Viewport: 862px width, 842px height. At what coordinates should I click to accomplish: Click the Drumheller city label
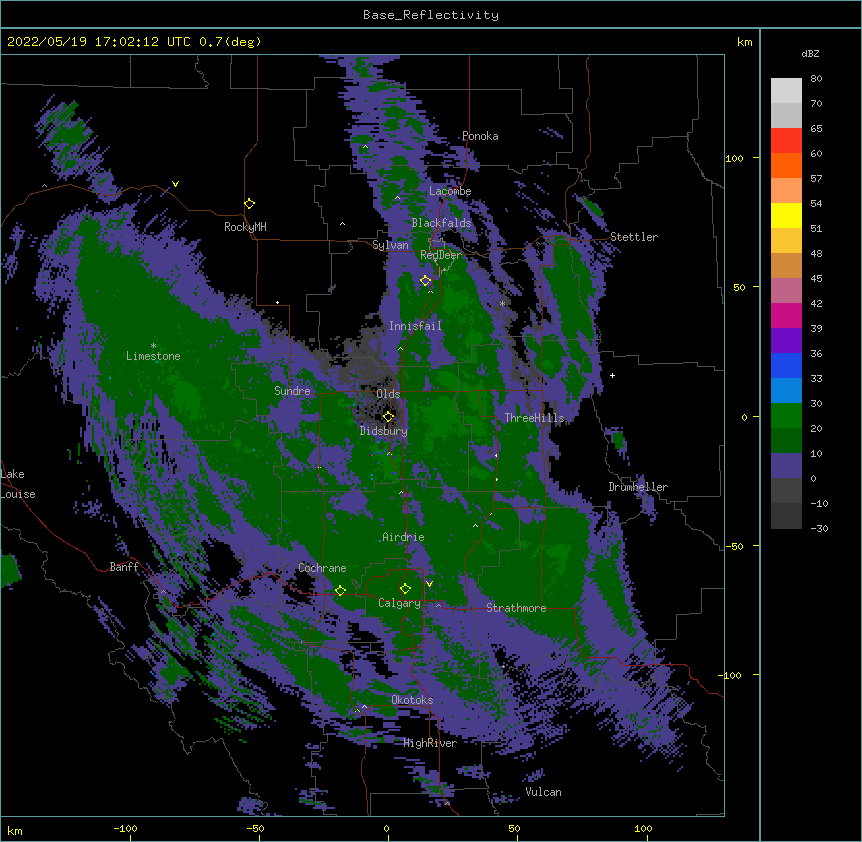[x=638, y=487]
